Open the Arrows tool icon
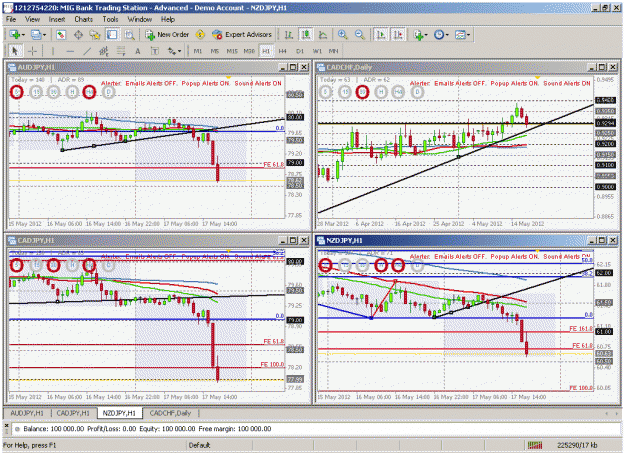Screen dimensions: 625x453 [171, 51]
